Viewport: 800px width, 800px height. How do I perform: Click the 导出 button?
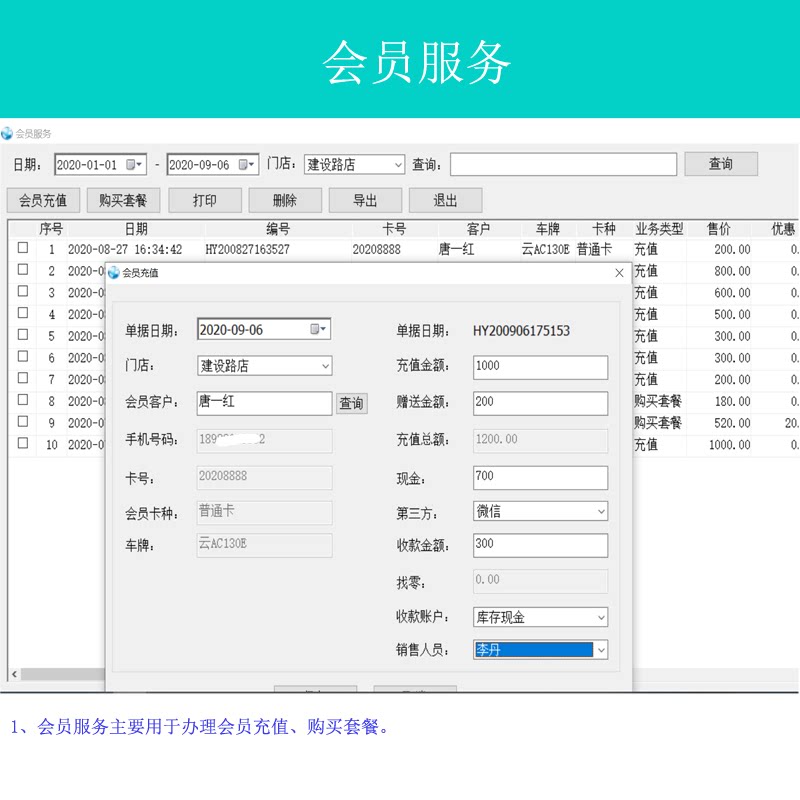(365, 200)
